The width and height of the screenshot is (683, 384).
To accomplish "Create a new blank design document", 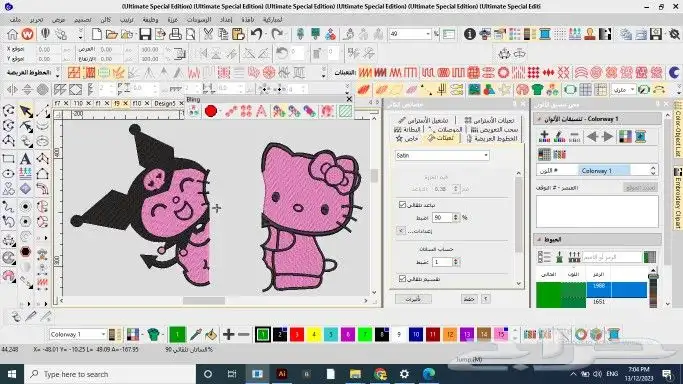I will [97, 34].
